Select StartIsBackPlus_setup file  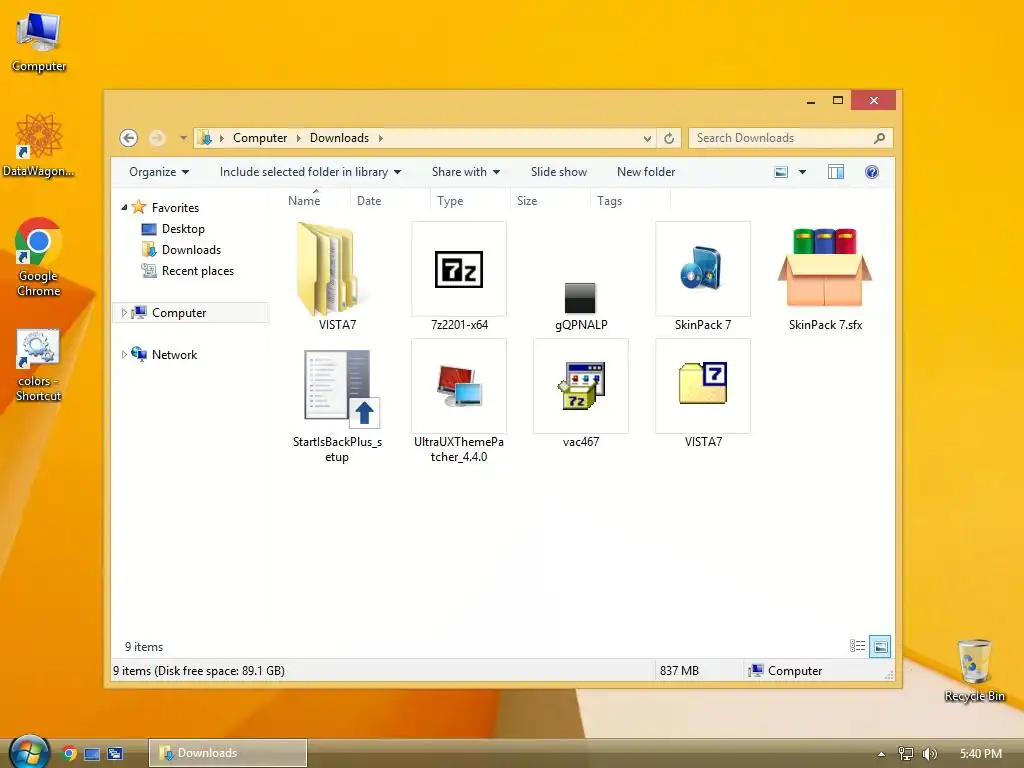point(342,389)
